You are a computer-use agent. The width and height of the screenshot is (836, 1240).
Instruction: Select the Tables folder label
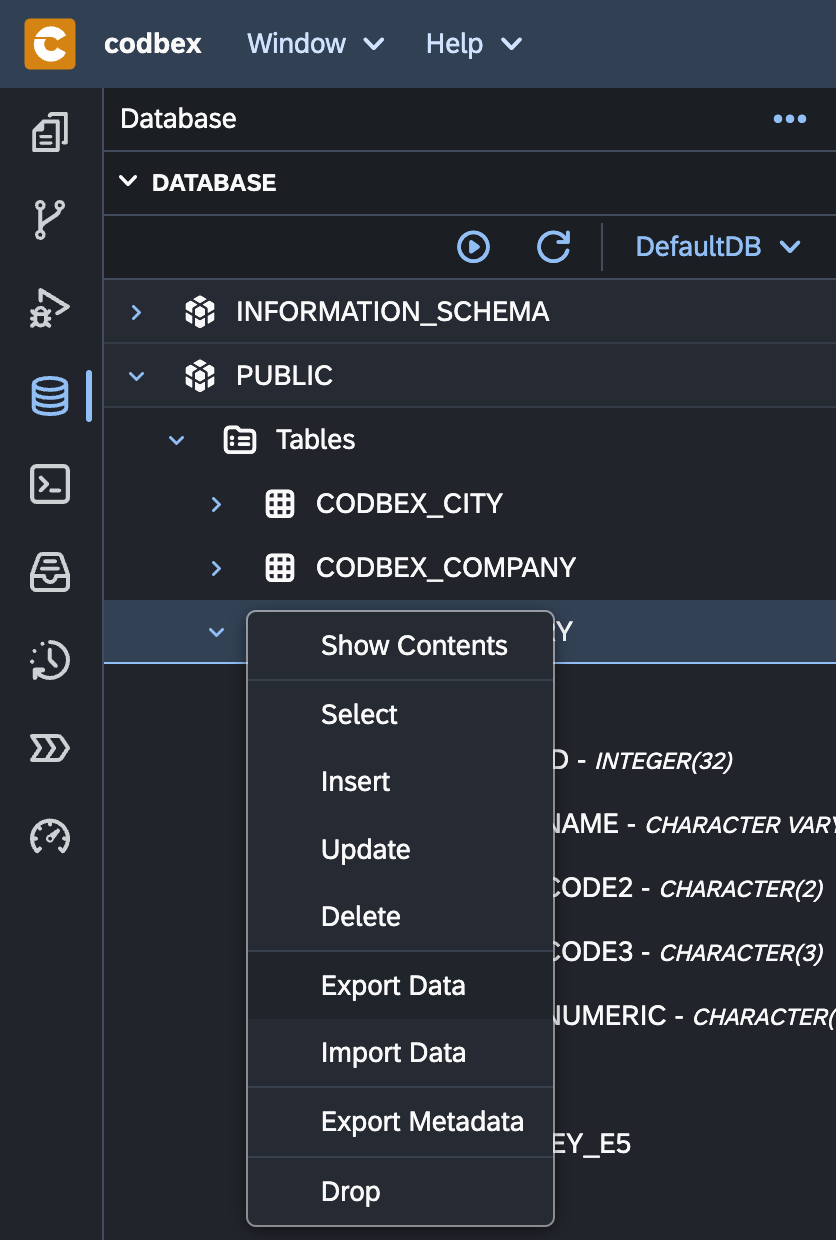tap(316, 440)
